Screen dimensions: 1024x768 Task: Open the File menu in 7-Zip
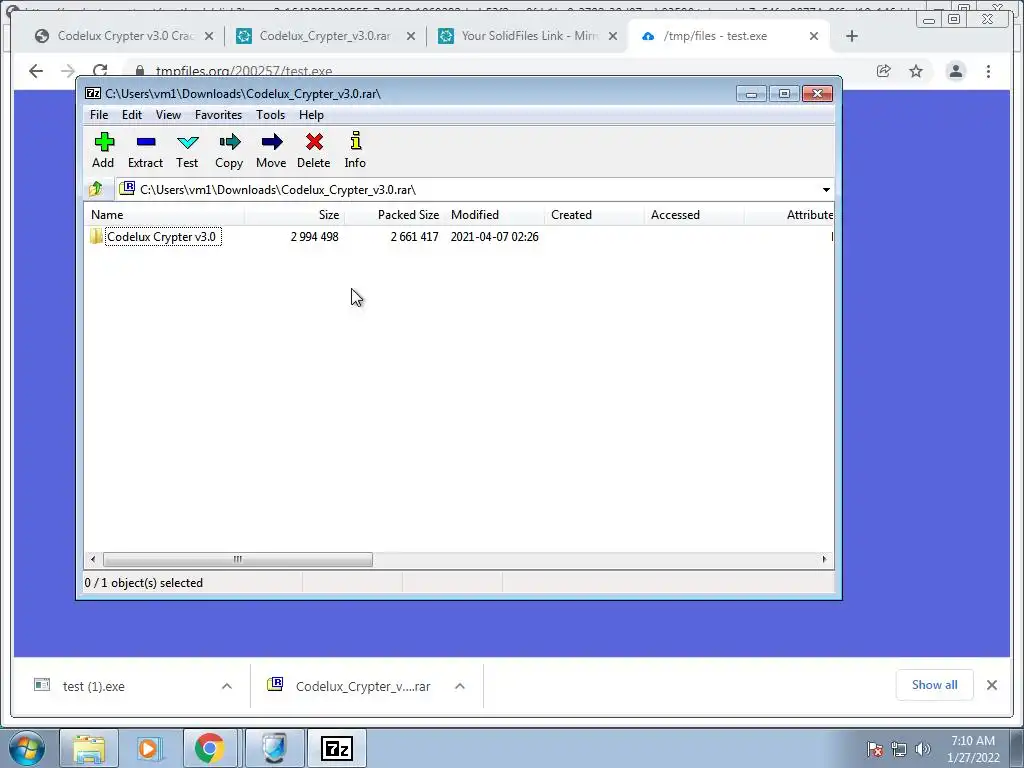coord(99,115)
